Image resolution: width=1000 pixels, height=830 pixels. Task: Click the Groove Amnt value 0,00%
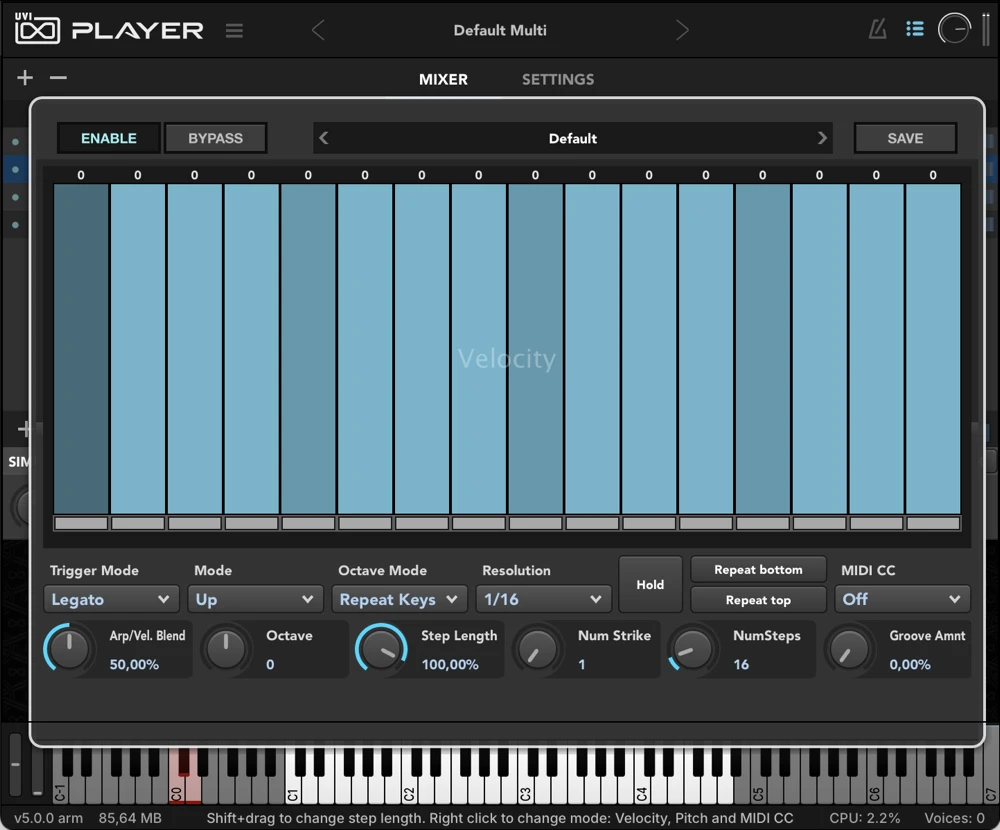910,664
